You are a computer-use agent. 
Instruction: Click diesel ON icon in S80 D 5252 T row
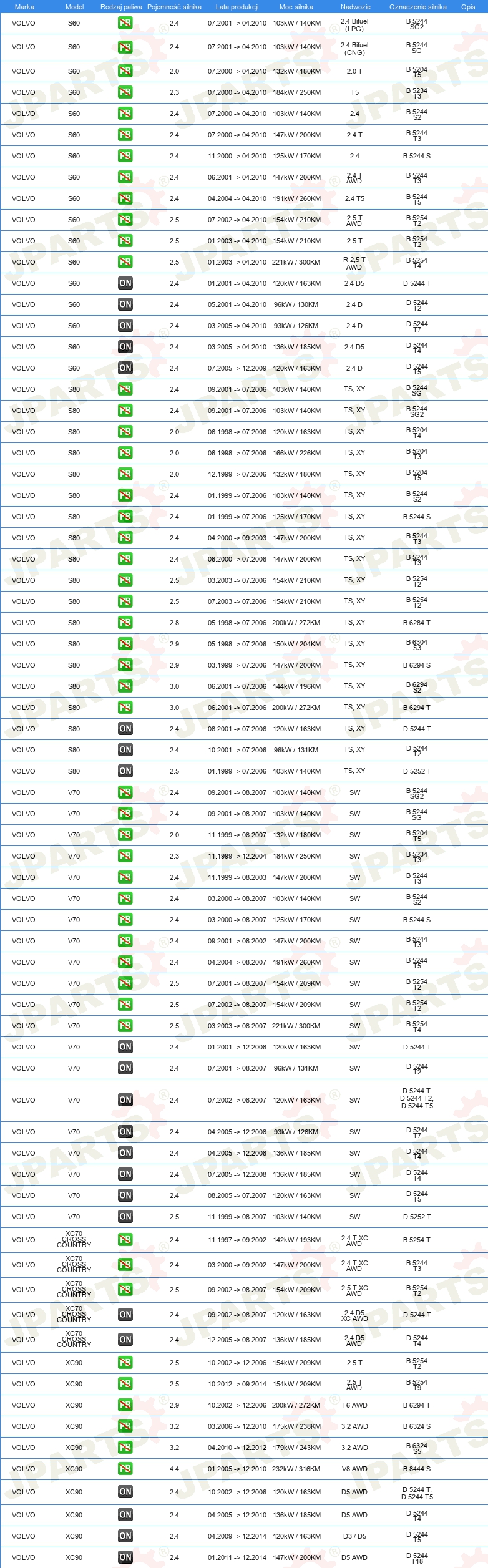pyautogui.click(x=125, y=771)
